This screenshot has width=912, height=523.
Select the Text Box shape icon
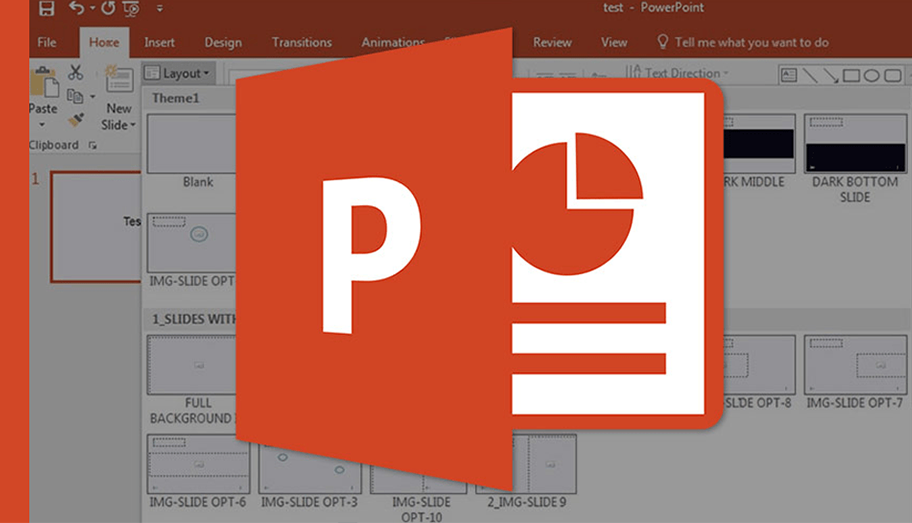coord(789,75)
